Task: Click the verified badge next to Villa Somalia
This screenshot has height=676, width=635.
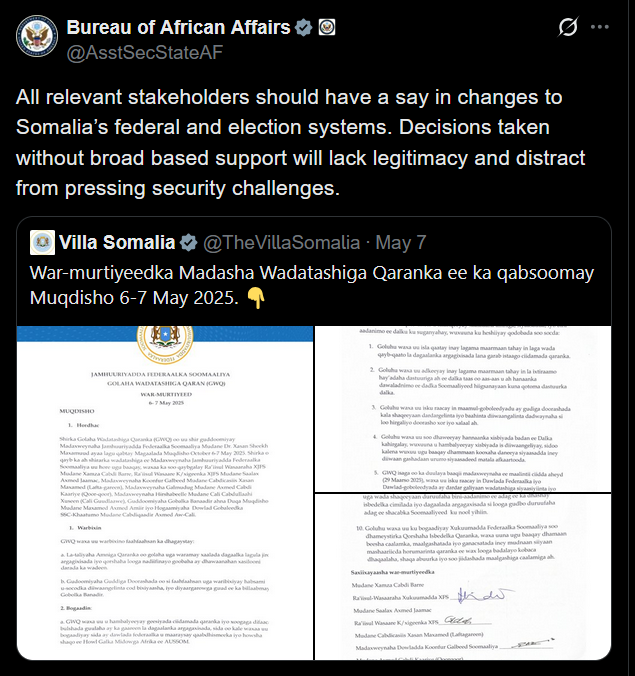Action: pyautogui.click(x=188, y=242)
